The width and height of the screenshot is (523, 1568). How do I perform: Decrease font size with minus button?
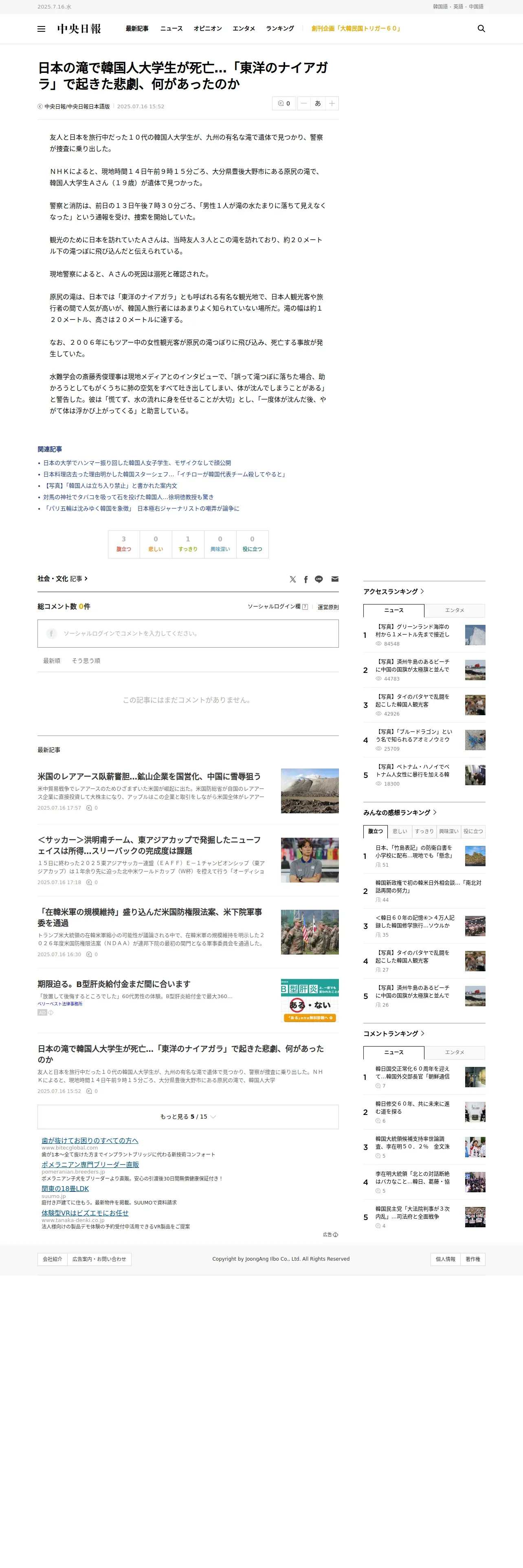click(x=304, y=103)
